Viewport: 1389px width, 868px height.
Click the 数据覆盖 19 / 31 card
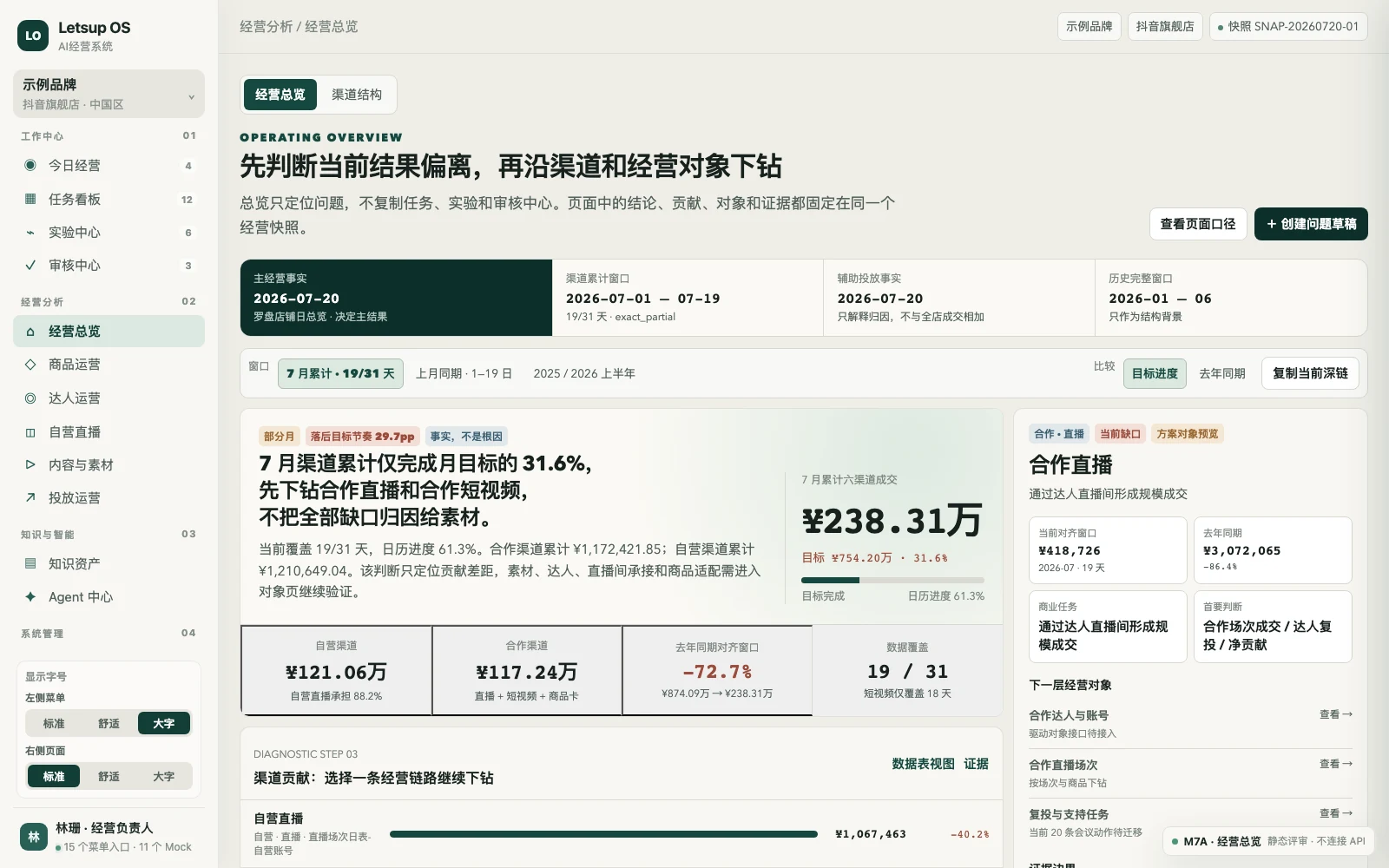[907, 670]
